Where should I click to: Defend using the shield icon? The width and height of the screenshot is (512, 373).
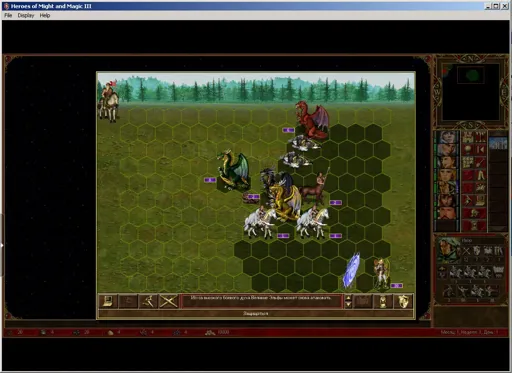(x=403, y=301)
